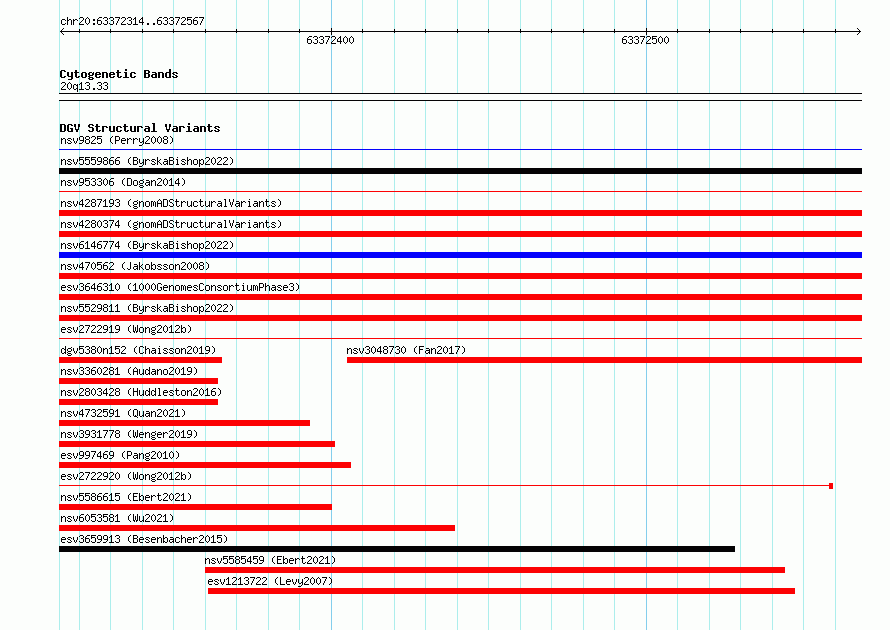Select the blue nsv6146774 variant bar
The width and height of the screenshot is (890, 630).
(x=460, y=255)
